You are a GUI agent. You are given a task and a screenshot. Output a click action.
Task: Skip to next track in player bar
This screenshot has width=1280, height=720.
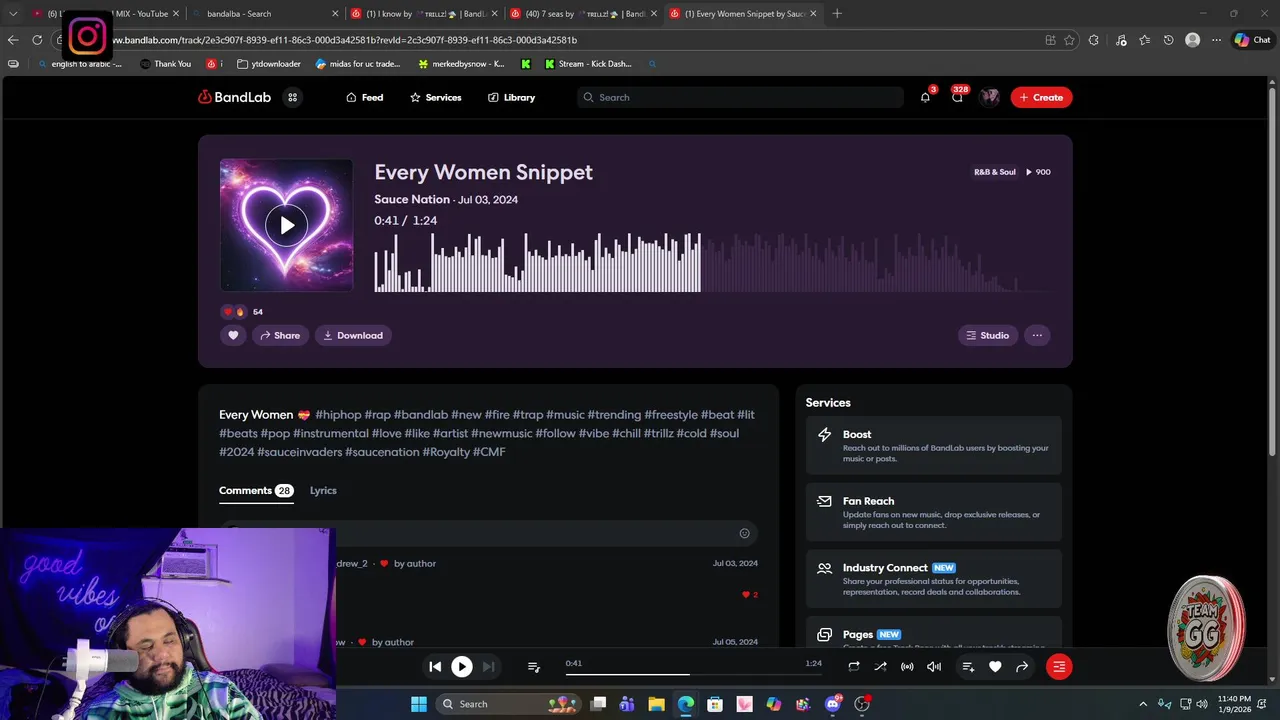tap(488, 666)
